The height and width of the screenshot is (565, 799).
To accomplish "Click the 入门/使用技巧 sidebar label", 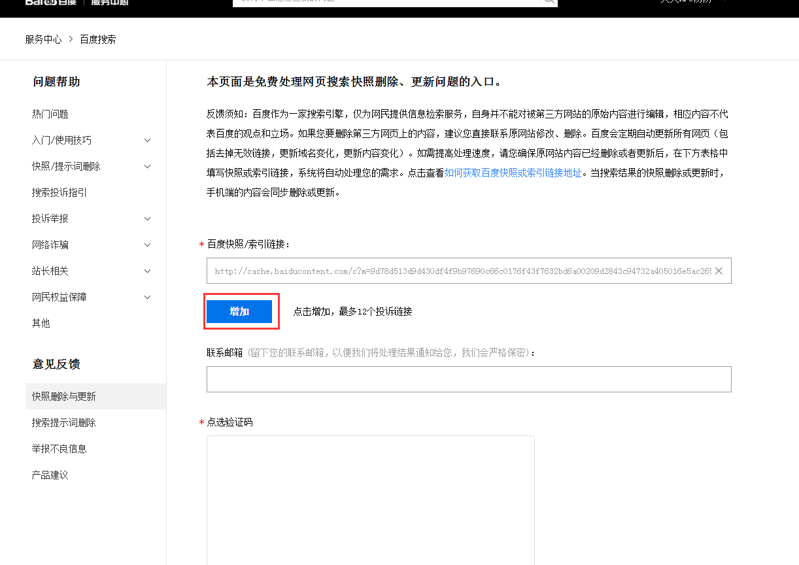I will point(62,140).
